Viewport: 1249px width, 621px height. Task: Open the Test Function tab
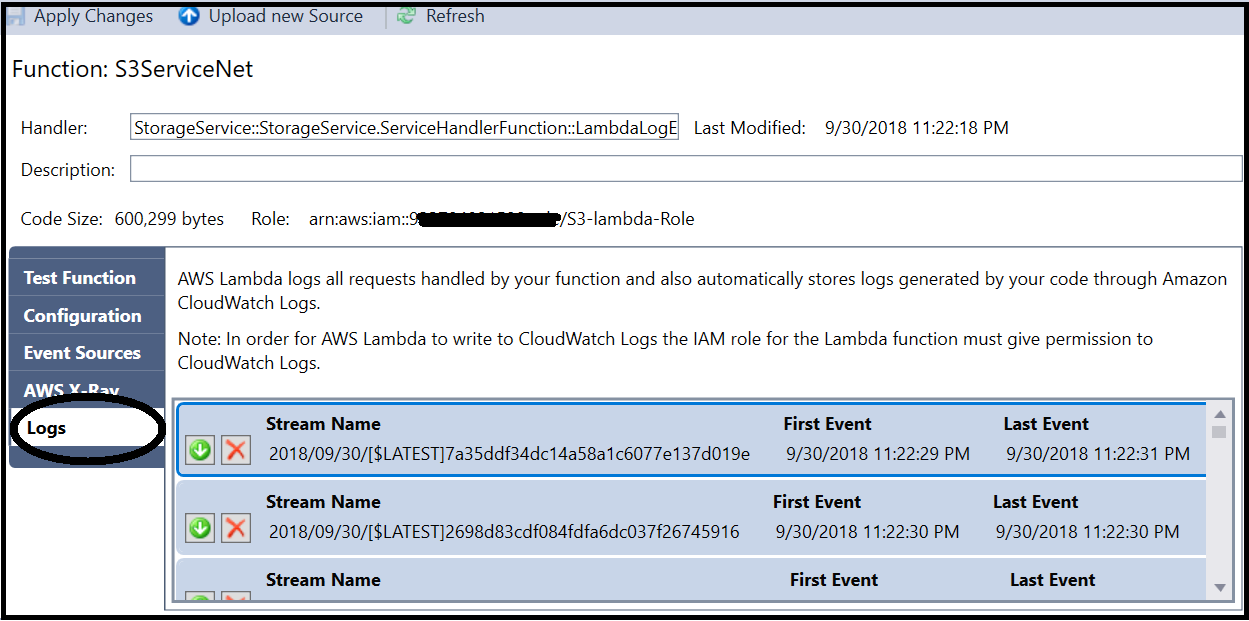pyautogui.click(x=80, y=278)
